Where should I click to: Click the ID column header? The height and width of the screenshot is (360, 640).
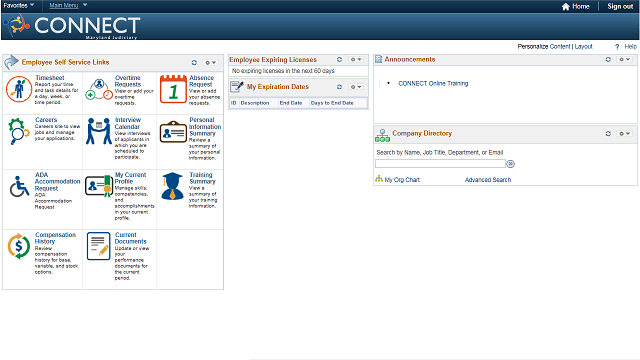tap(234, 103)
